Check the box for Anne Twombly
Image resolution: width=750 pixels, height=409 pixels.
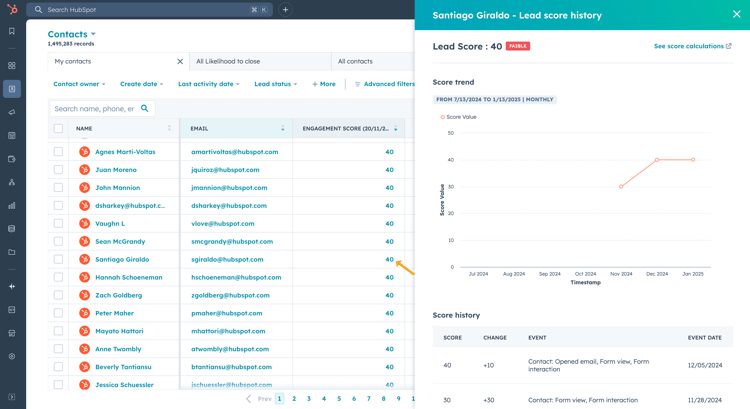58,349
